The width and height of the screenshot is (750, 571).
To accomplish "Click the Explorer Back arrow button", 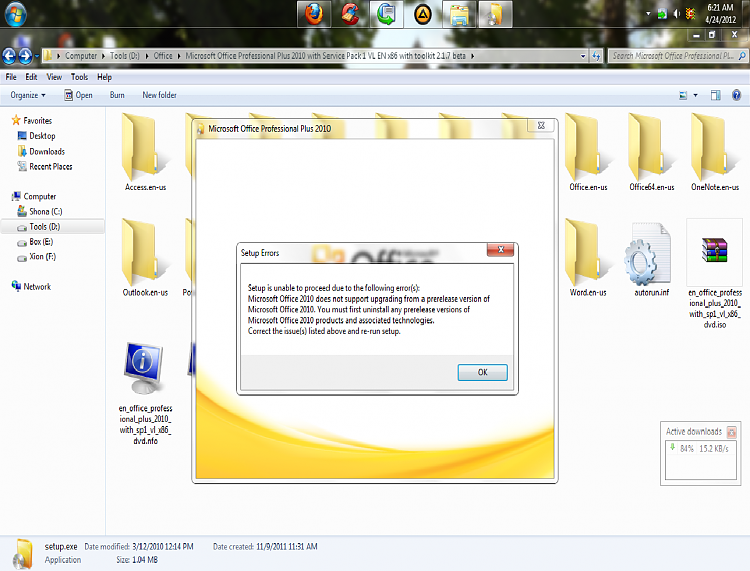I will click(x=9, y=56).
